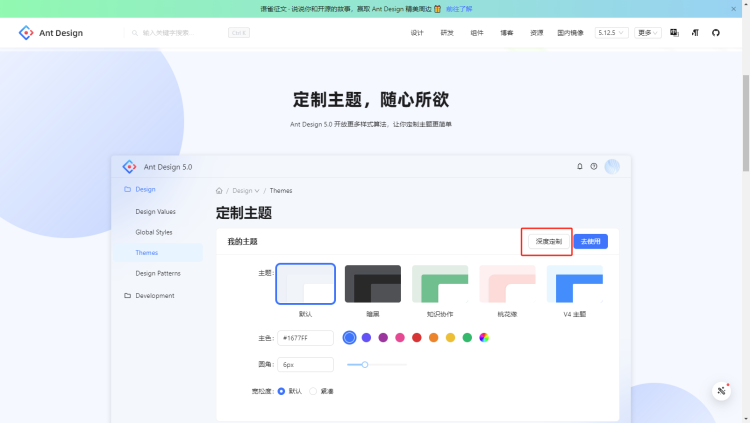Image resolution: width=750 pixels, height=423 pixels.
Task: Click the Development folder icon in the sidebar
Action: pos(127,295)
